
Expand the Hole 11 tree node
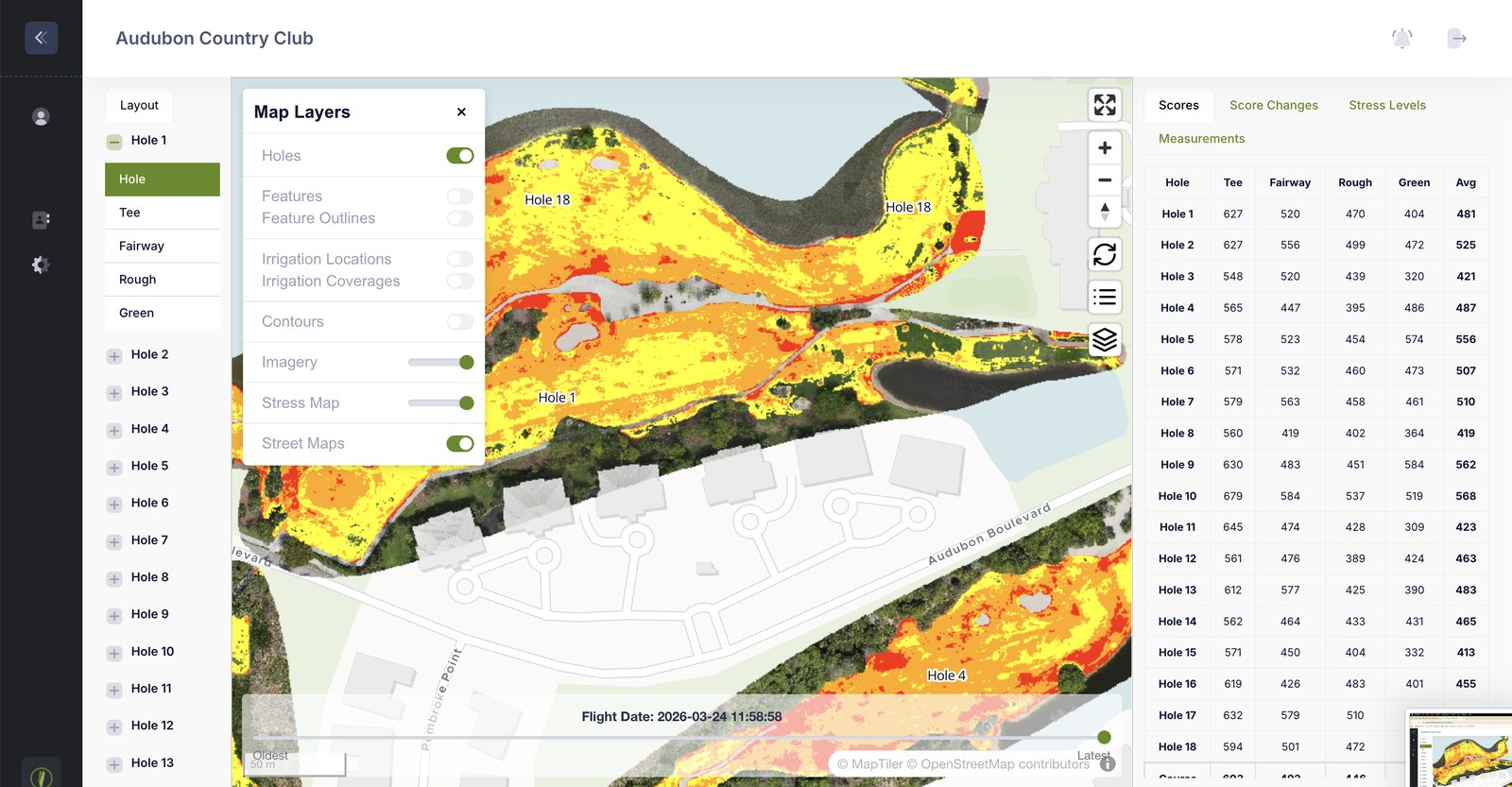pyautogui.click(x=114, y=691)
